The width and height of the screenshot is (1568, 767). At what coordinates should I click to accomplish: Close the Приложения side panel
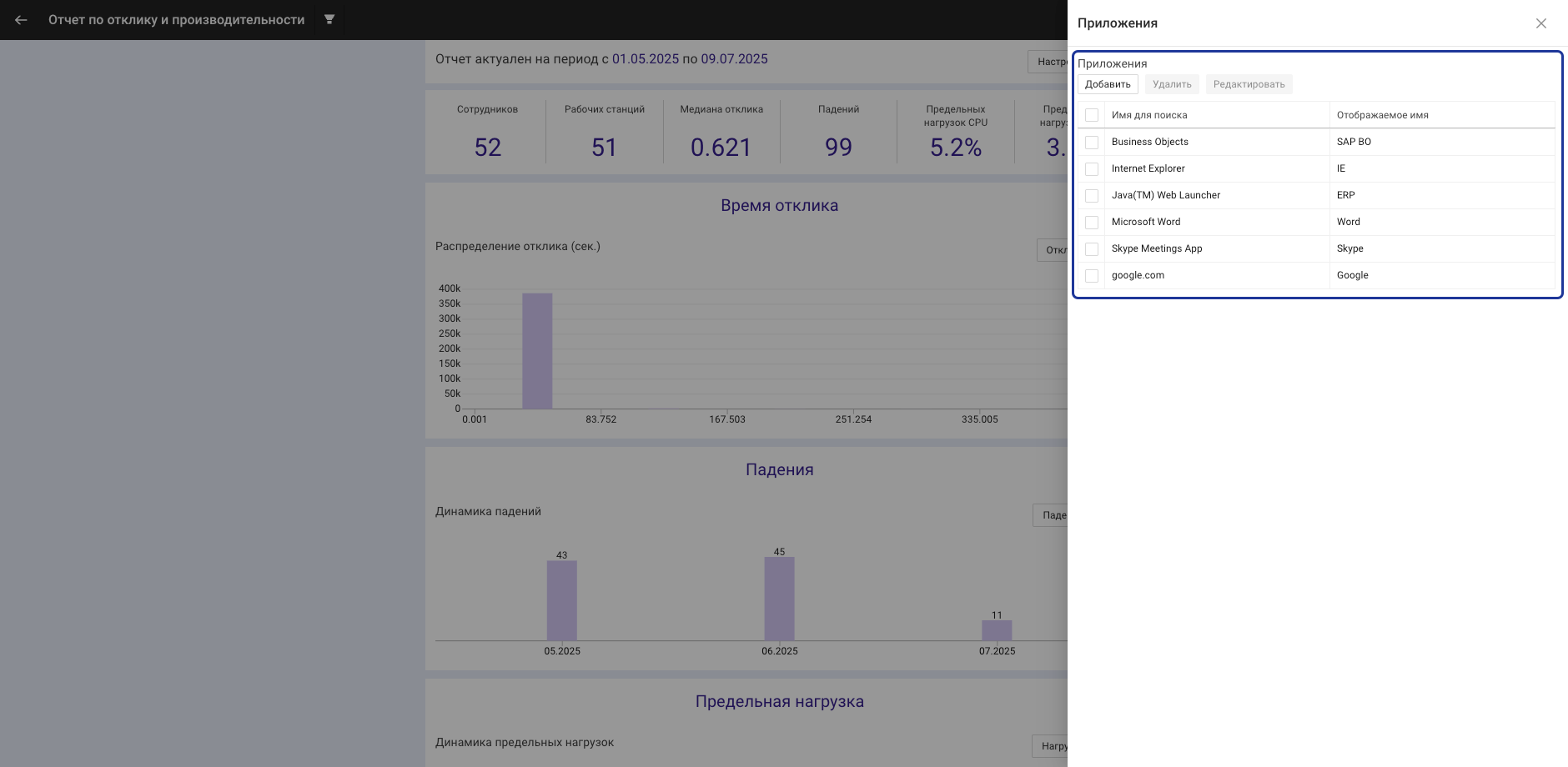1540,23
